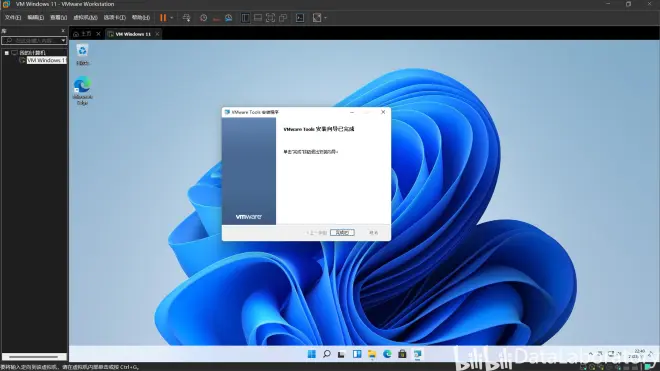The height and width of the screenshot is (371, 660).
Task: Close the VM Windows 11 tab
Action: point(157,34)
